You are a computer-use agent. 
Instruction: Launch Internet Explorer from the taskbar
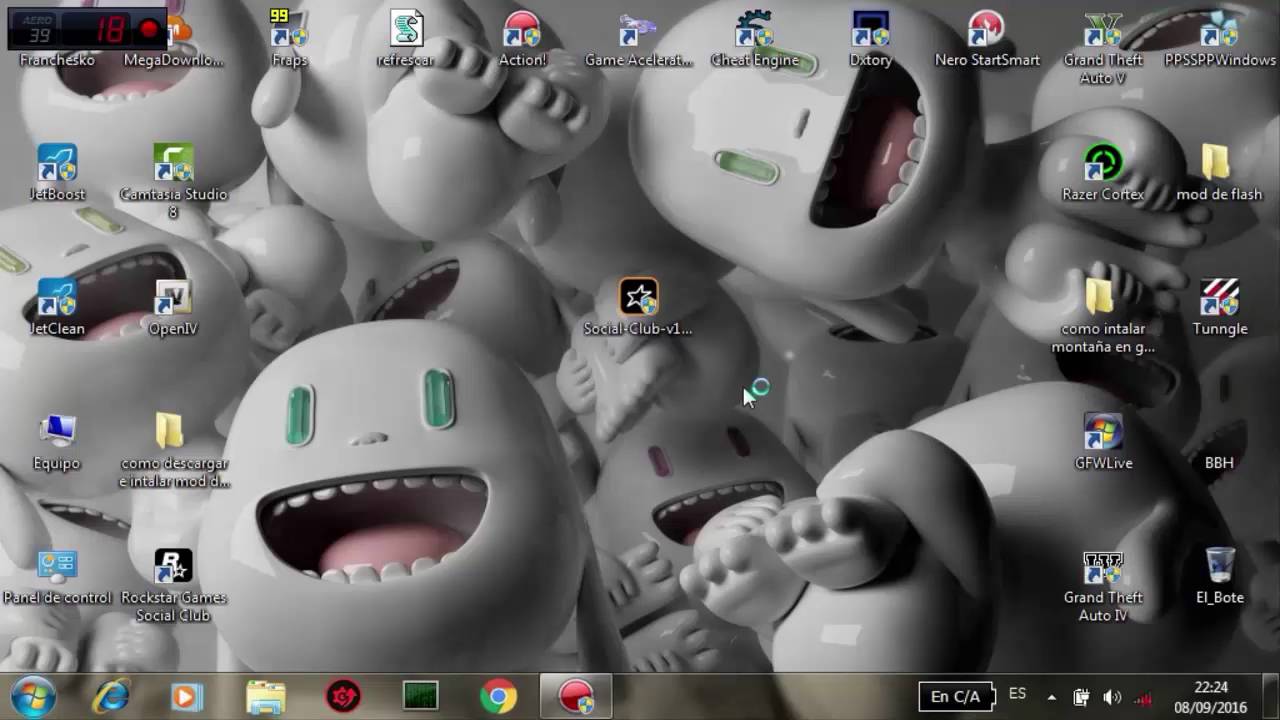pyautogui.click(x=111, y=696)
